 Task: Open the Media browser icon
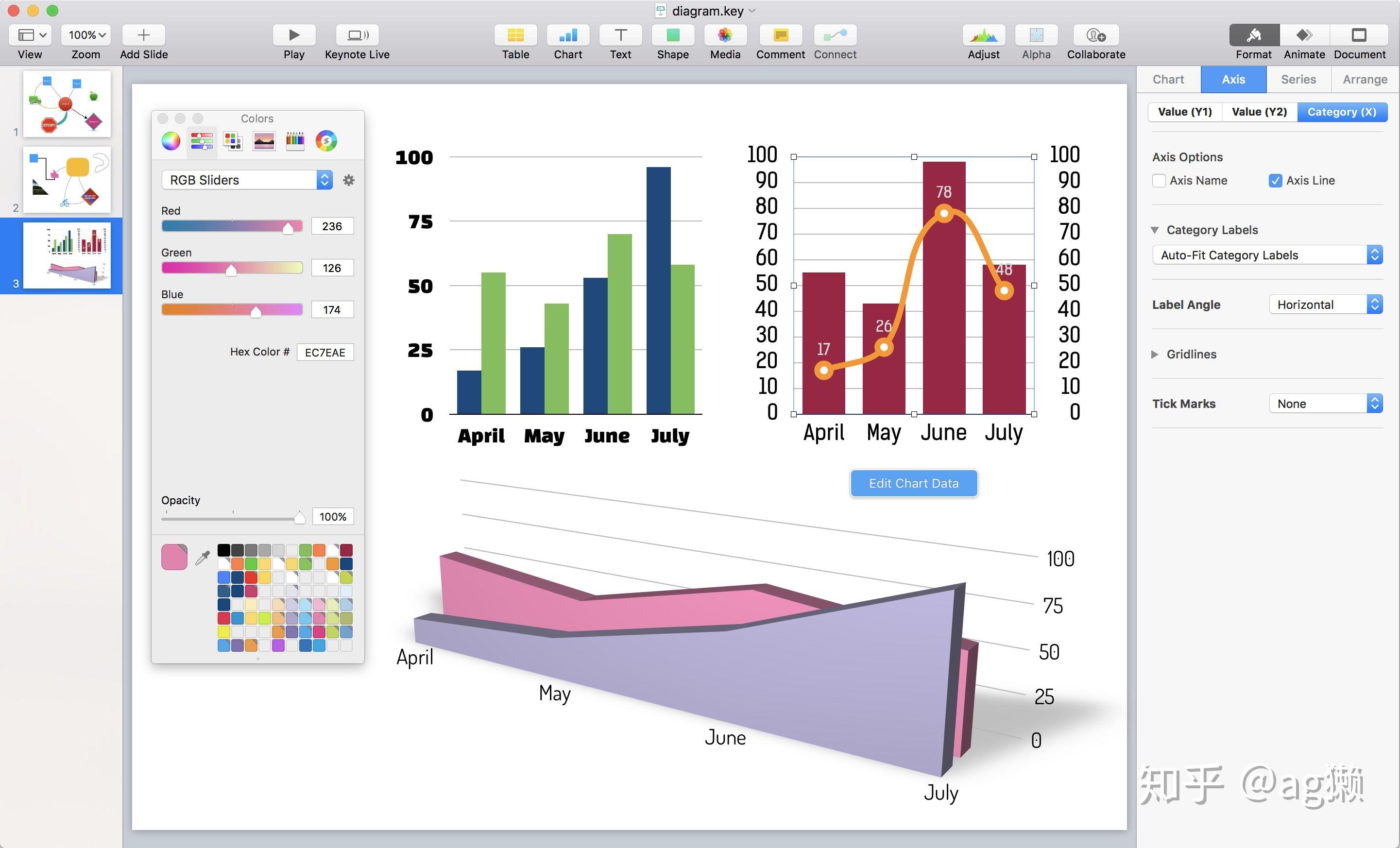coord(725,35)
